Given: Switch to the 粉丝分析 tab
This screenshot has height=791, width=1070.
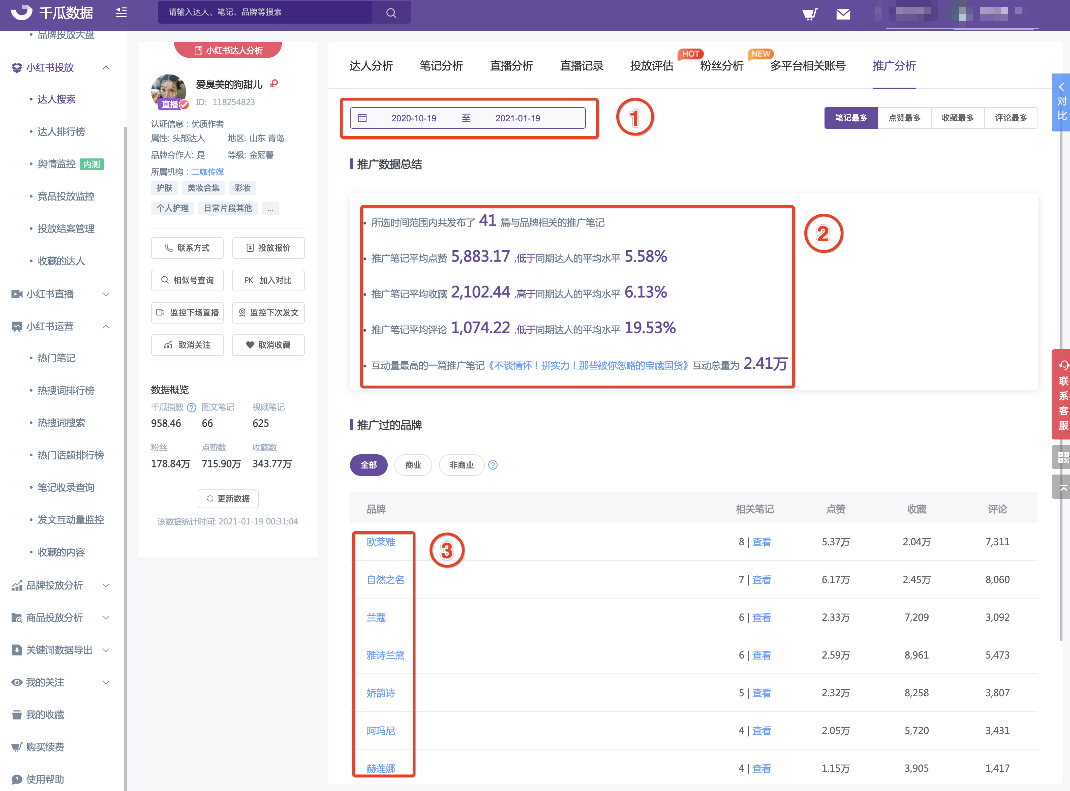Looking at the screenshot, I should coord(721,66).
